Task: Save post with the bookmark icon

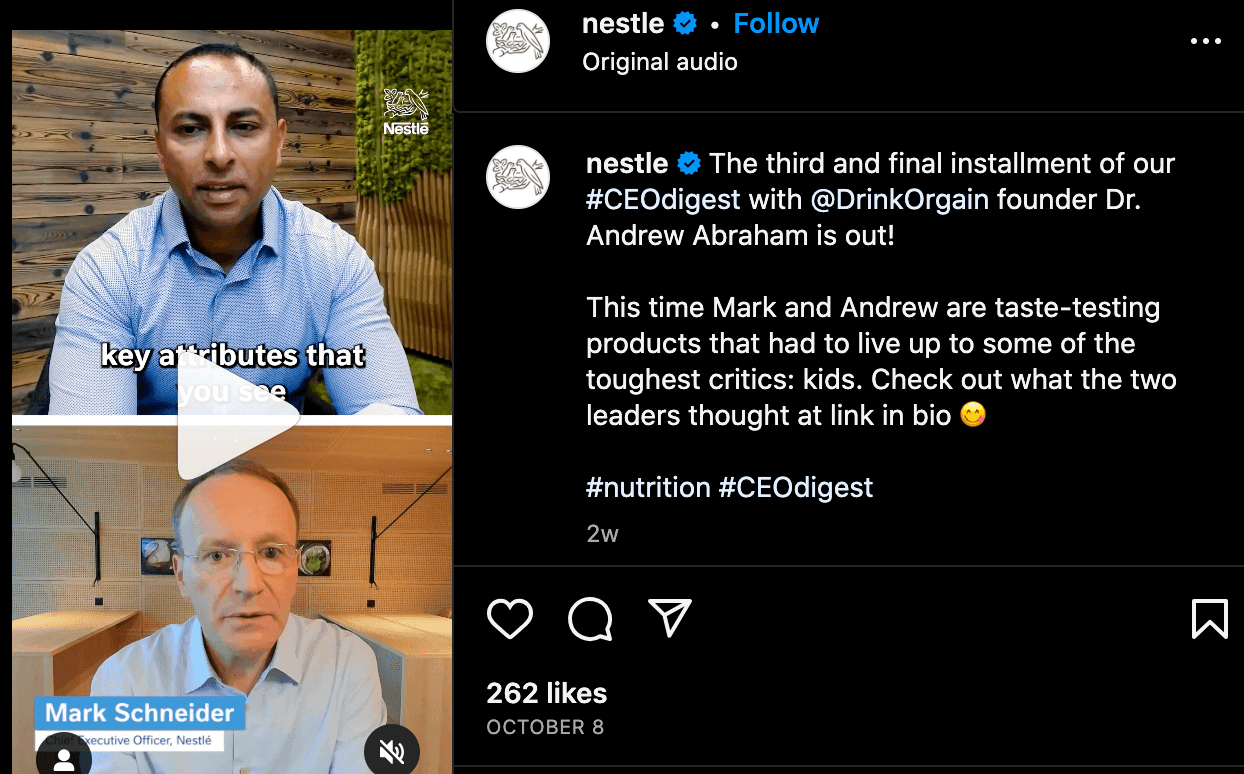Action: (1209, 619)
